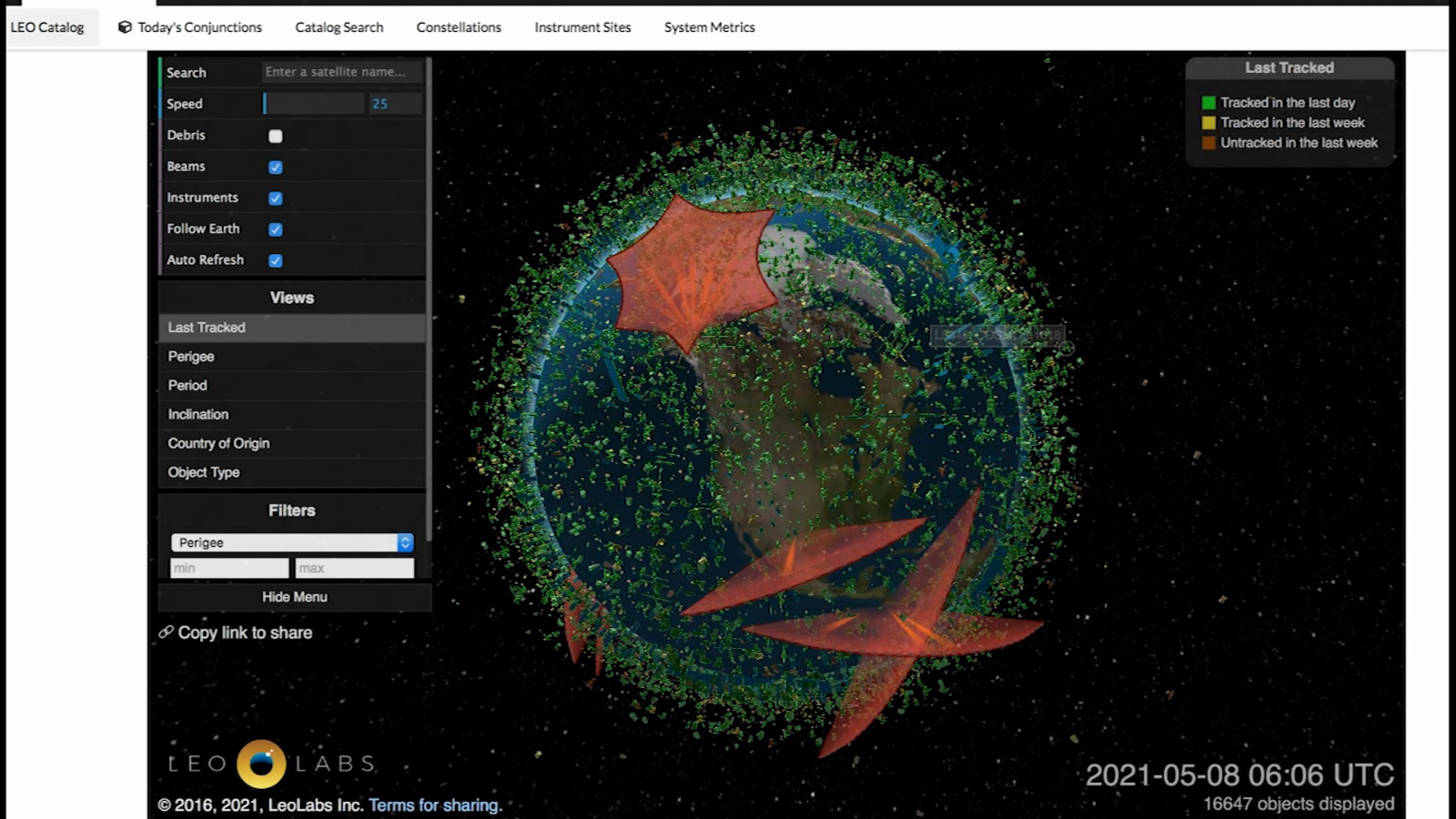
Task: Click the 16647 objects displayed text
Action: click(x=1299, y=804)
